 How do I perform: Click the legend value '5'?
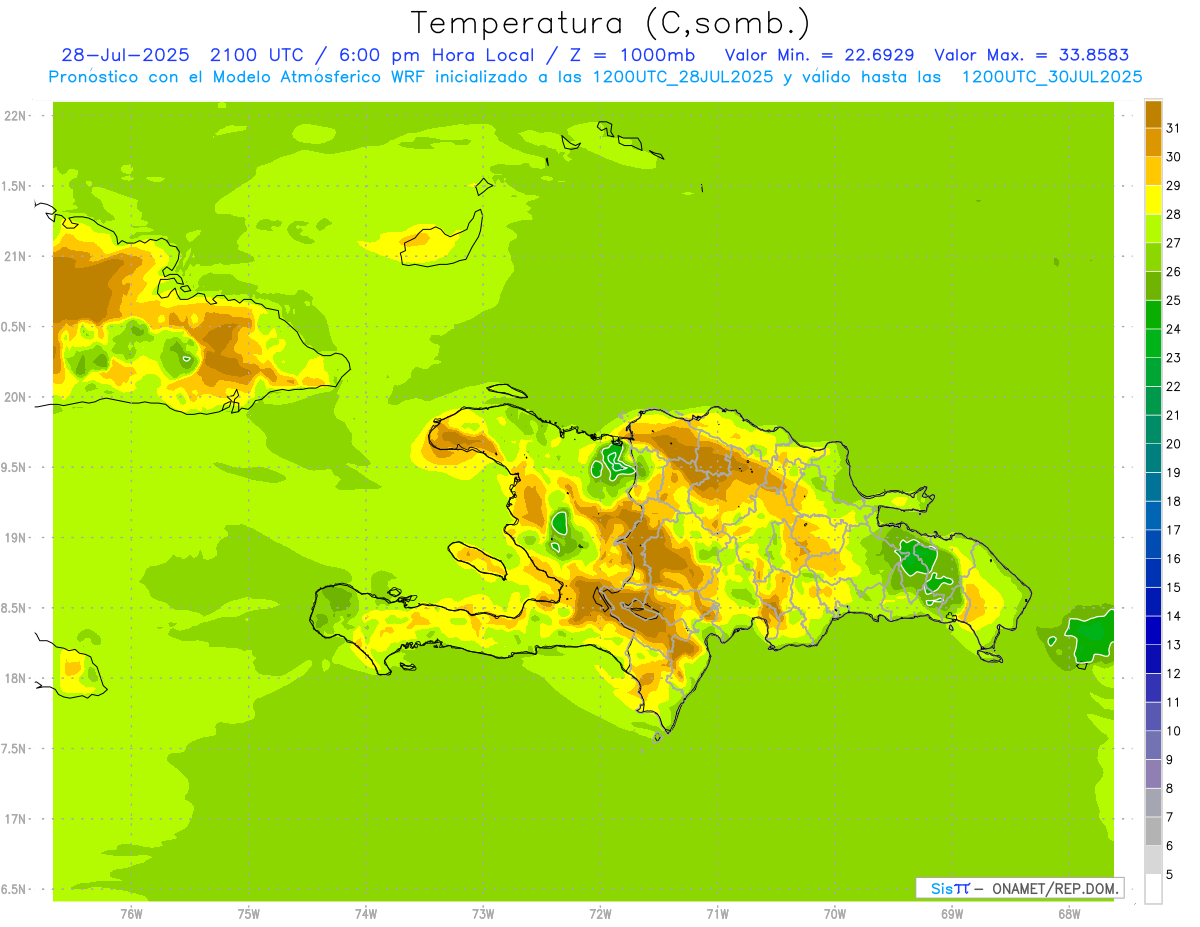pos(1170,874)
